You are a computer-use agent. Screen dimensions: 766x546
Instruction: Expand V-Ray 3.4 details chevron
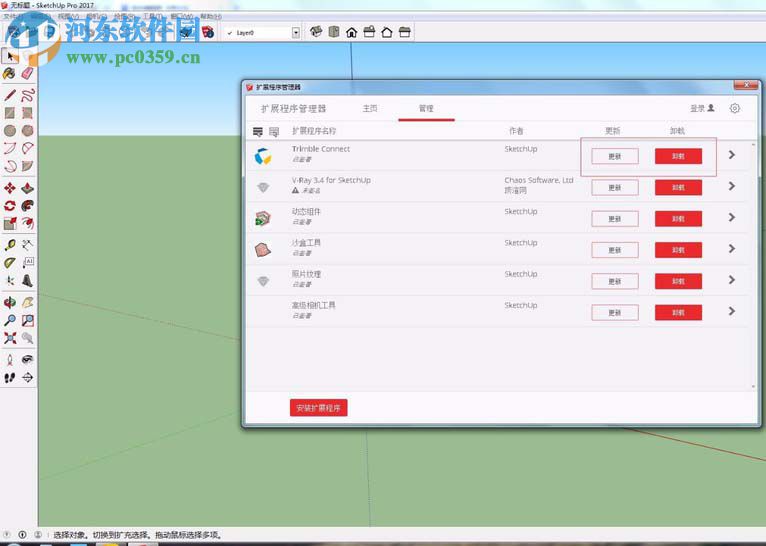tap(731, 186)
